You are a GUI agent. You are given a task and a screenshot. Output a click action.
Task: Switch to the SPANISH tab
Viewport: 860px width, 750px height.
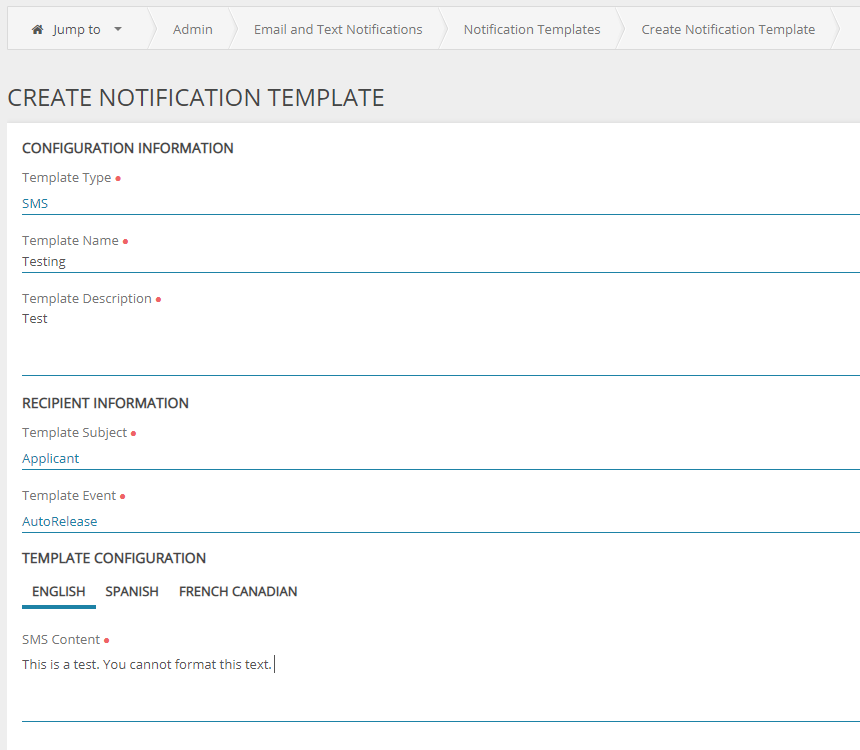[x=131, y=591]
